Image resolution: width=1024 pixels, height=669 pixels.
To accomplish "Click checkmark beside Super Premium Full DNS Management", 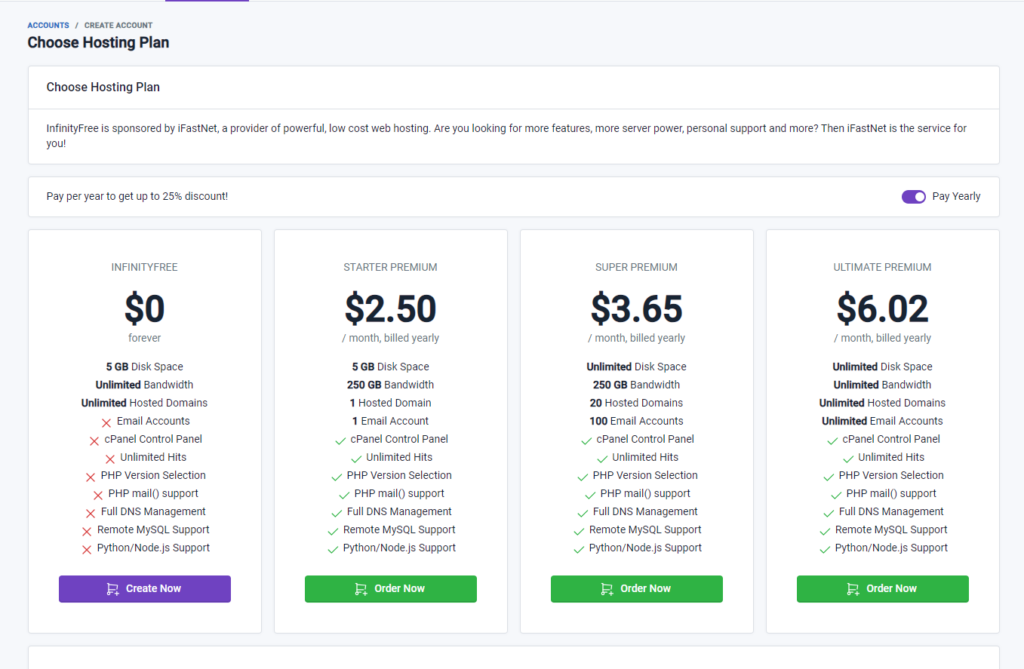I will 583,514.
